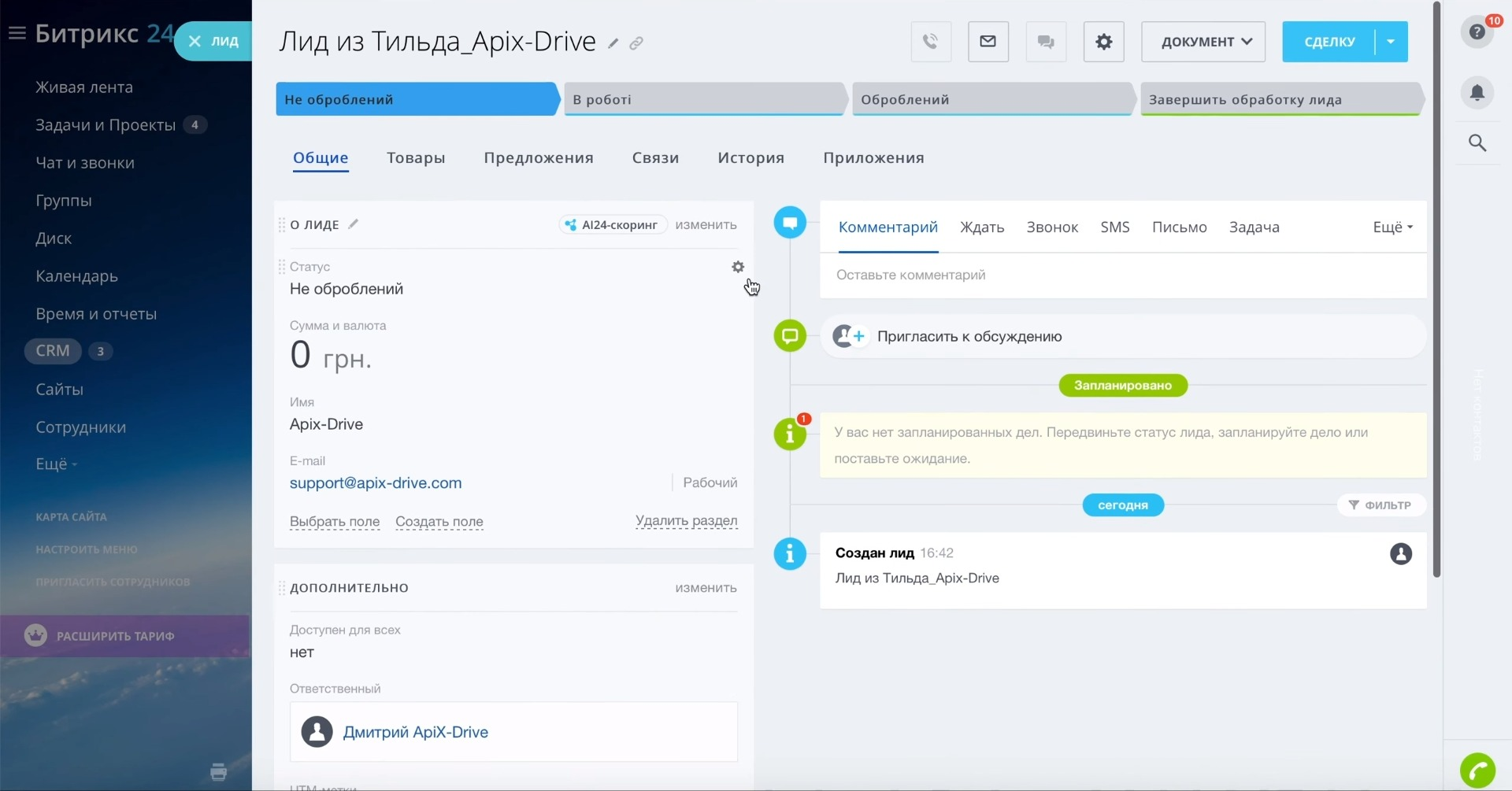Open Календарь in sidebar
This screenshot has width=1512, height=791.
76,276
